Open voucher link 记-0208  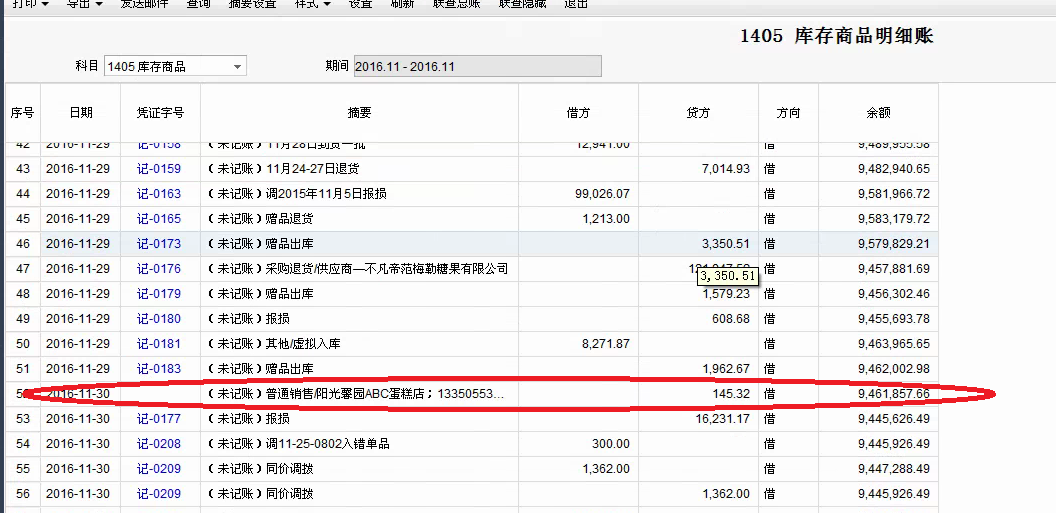coord(159,444)
